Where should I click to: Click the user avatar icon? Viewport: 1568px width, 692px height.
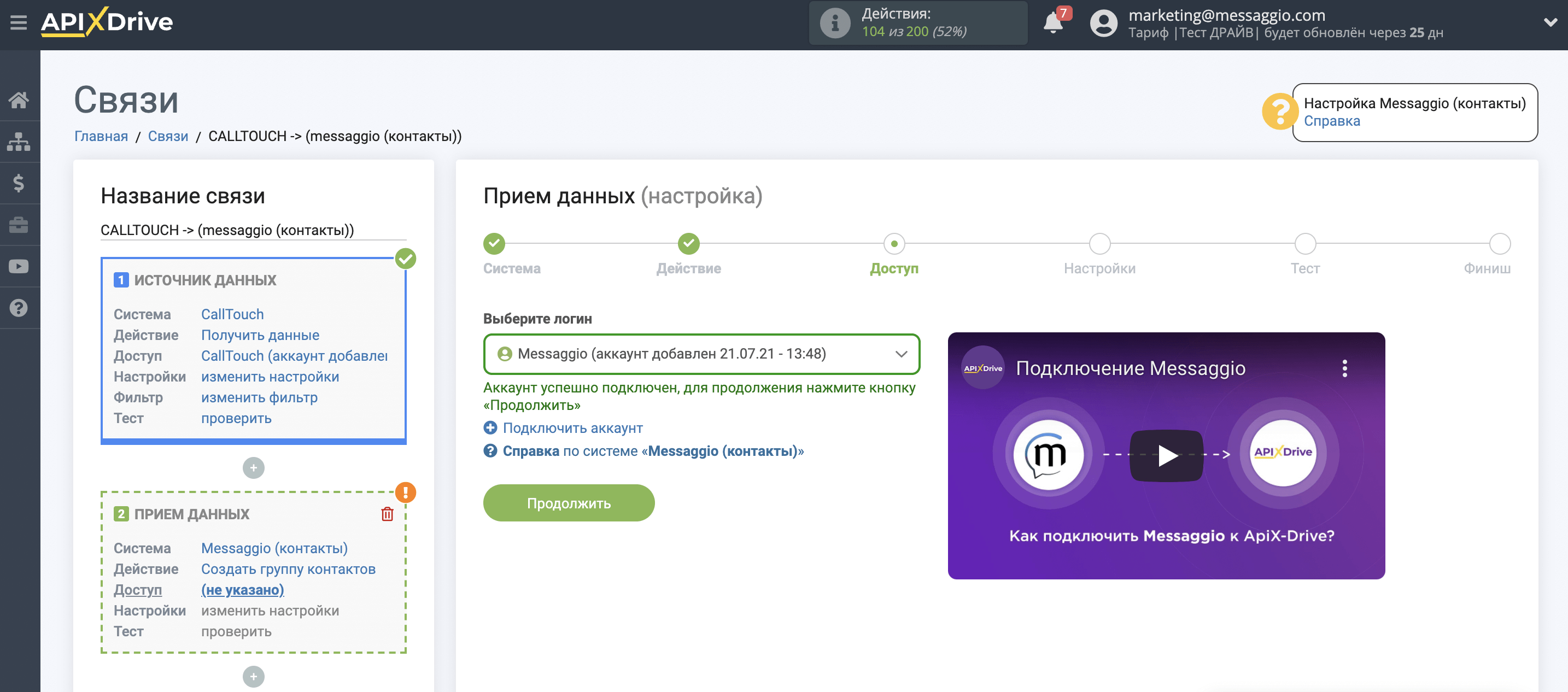point(1104,23)
